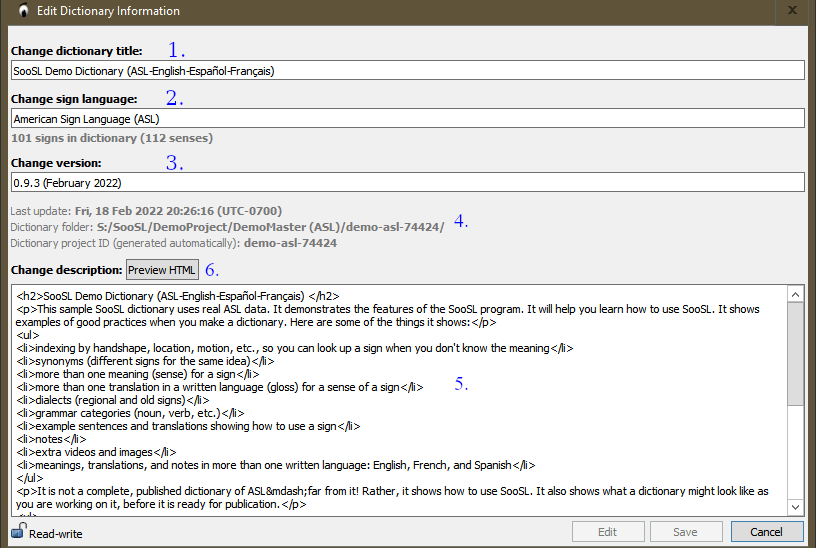Click the last update date 'Fri, 18 Feb 2022'
This screenshot has width=816, height=548.
tap(119, 211)
